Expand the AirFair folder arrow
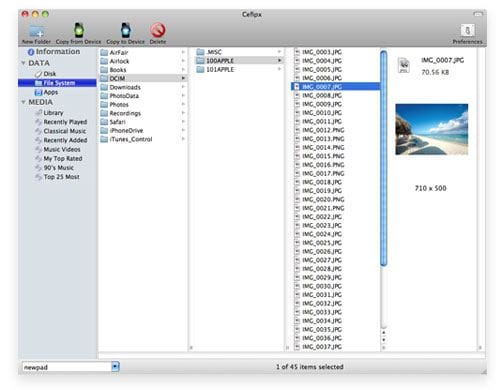Screen dimensions: 500x390 [x=183, y=52]
